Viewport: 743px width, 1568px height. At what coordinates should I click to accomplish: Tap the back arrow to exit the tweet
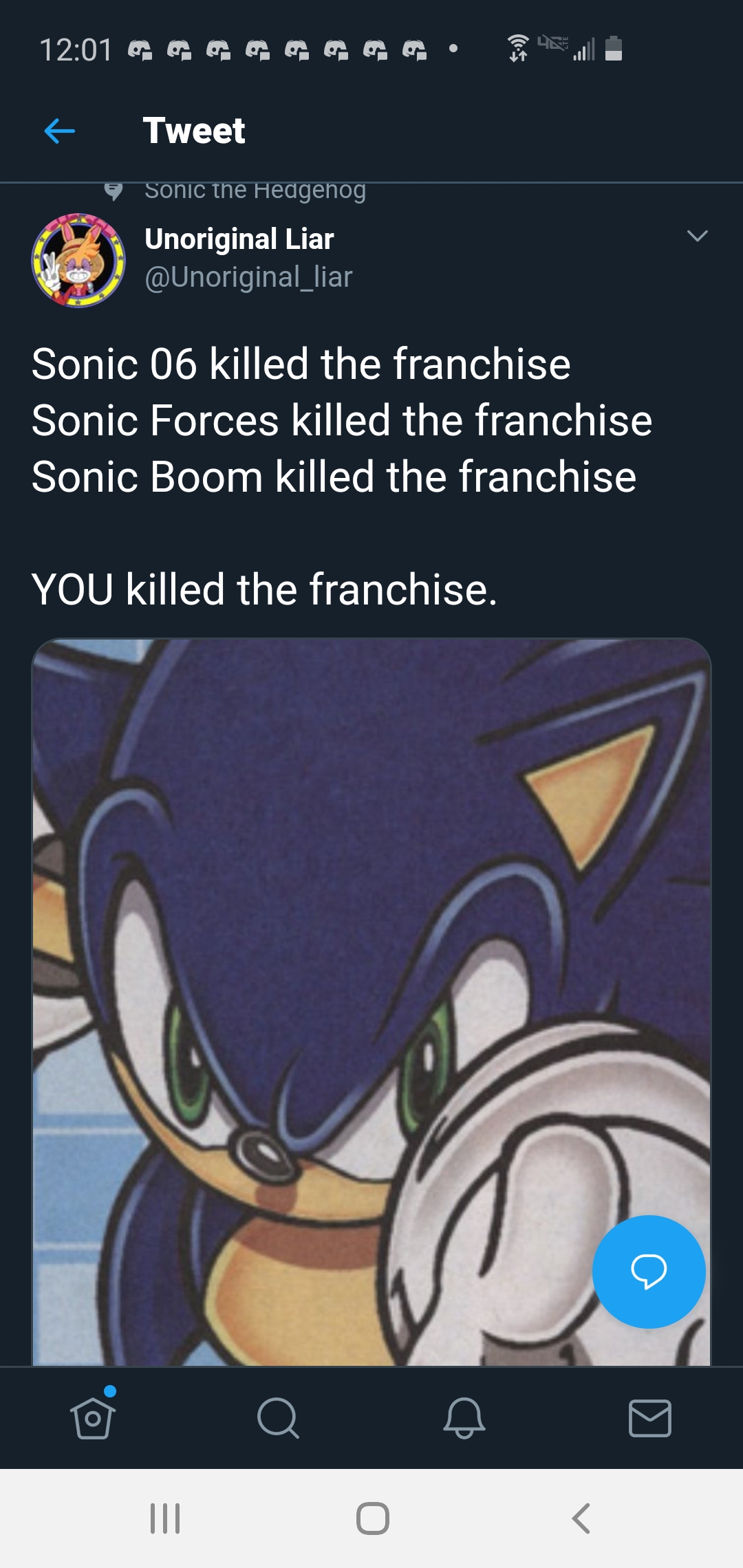[58, 131]
